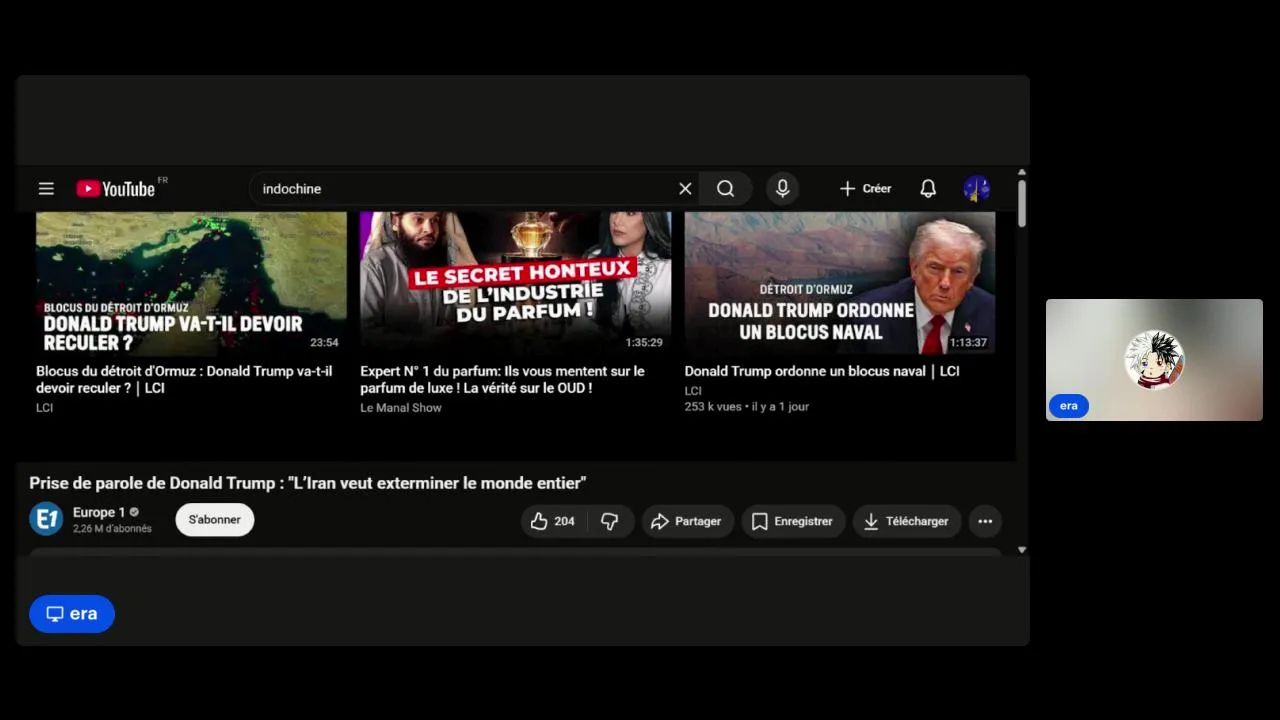This screenshot has width=1280, height=720.
Task: Run the search with the magnifier button
Action: pos(726,189)
